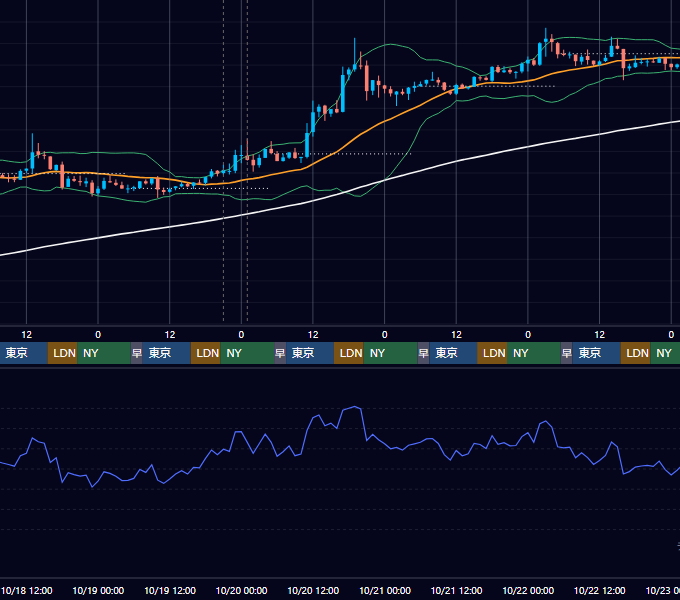Screen dimensions: 680x600
Task: Click the 10/18 12:00 date label
Action: (x=27, y=590)
